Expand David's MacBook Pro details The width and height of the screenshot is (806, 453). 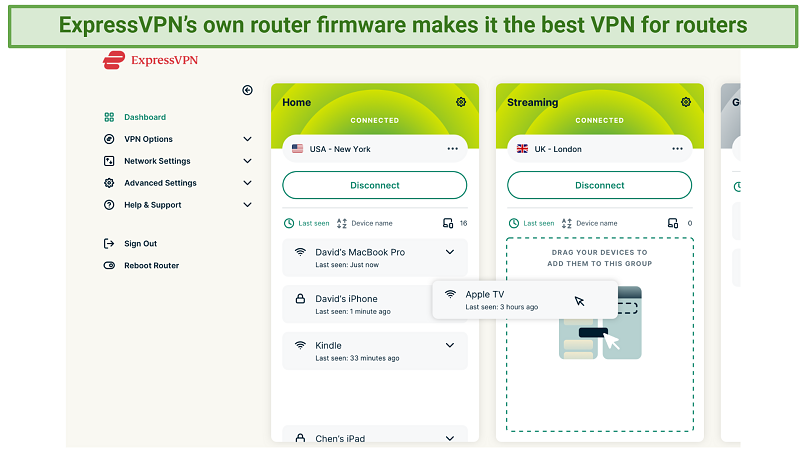coord(450,252)
